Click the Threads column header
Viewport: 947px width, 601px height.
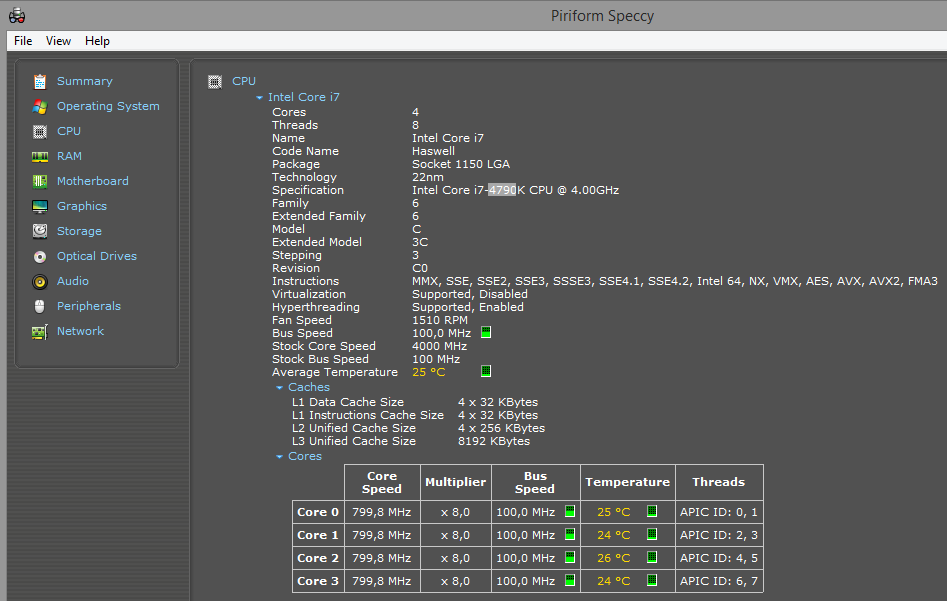(719, 483)
